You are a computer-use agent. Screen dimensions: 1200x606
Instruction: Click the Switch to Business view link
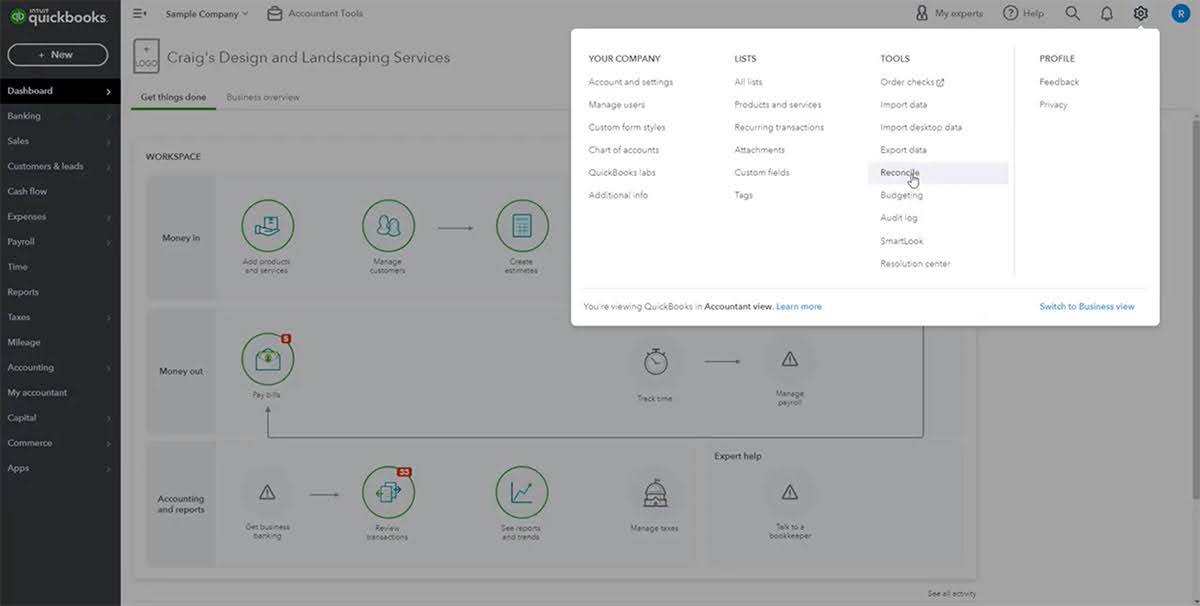(x=1086, y=306)
